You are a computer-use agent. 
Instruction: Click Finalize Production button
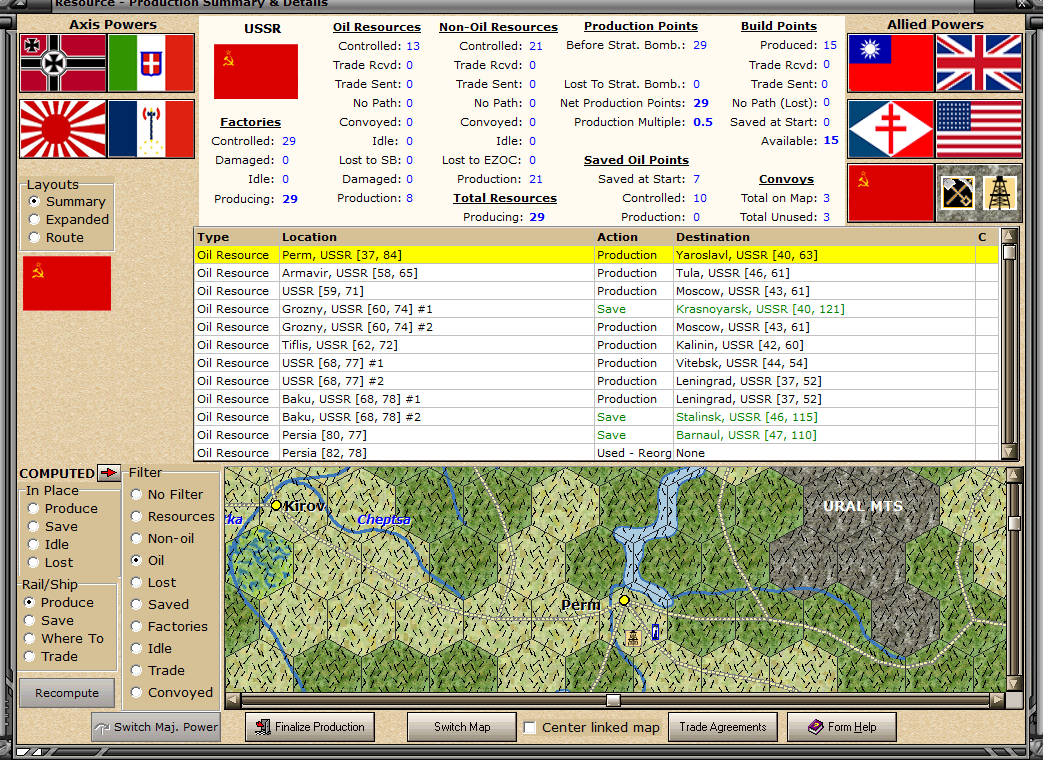tap(310, 727)
